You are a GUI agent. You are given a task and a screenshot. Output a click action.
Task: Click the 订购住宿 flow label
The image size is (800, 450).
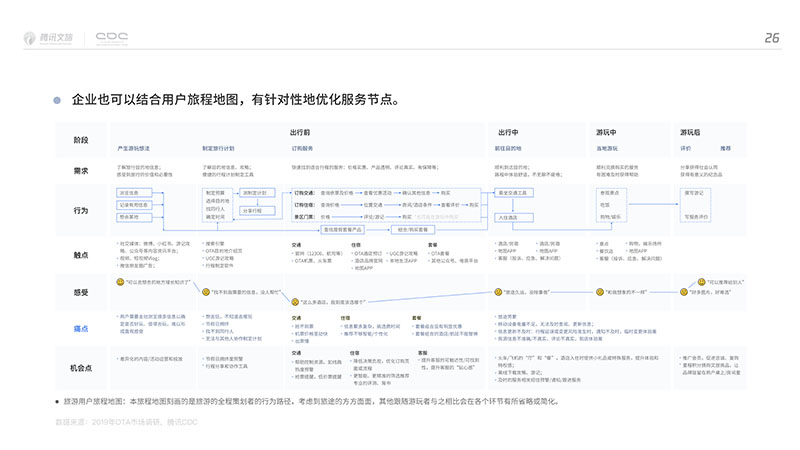pos(304,205)
